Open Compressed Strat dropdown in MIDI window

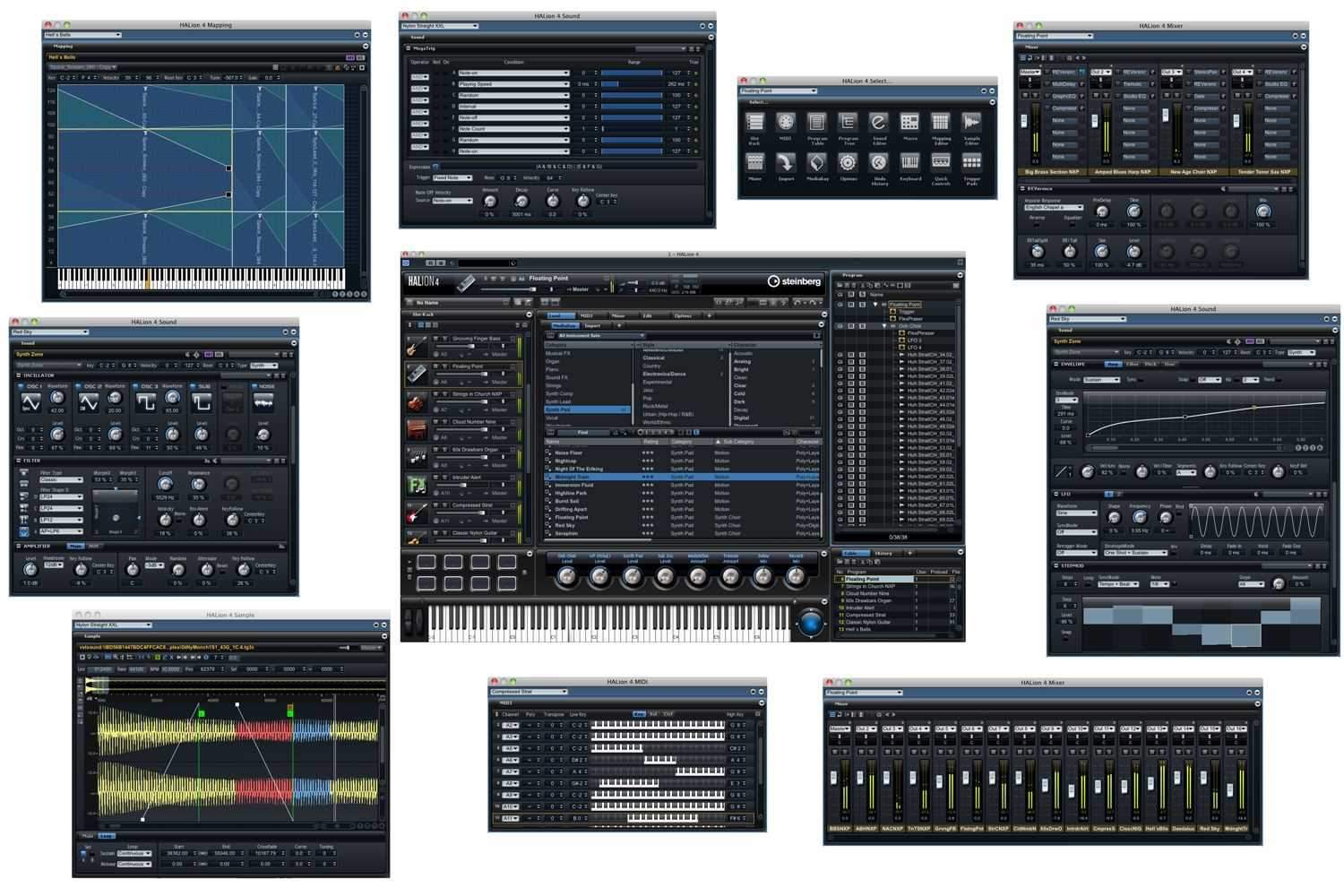[530, 692]
